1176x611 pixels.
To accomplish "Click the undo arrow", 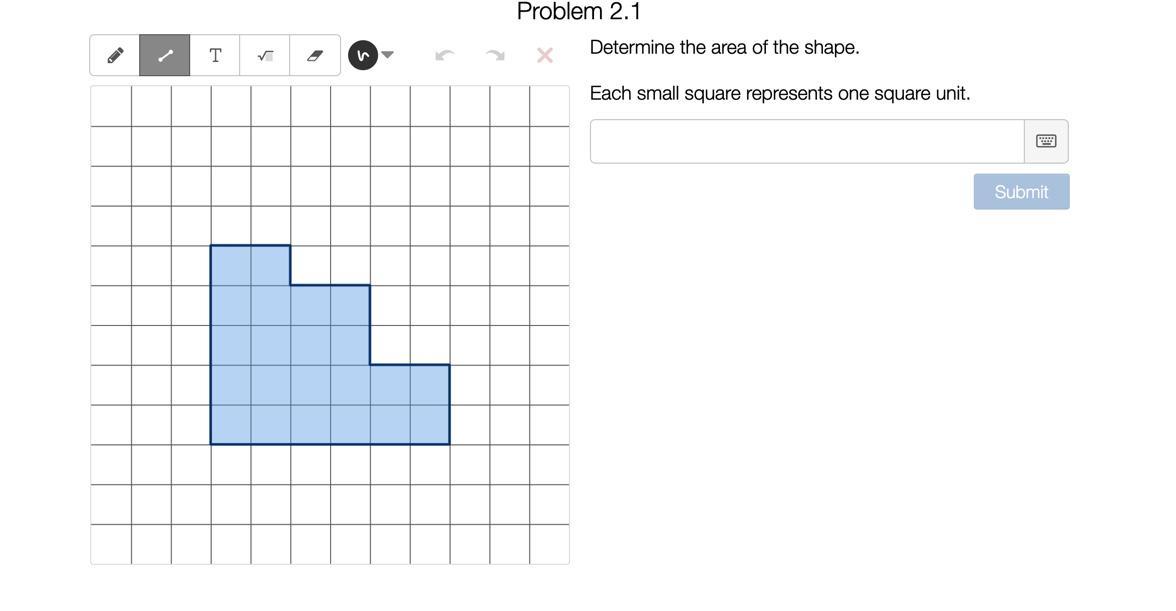I will click(x=445, y=55).
